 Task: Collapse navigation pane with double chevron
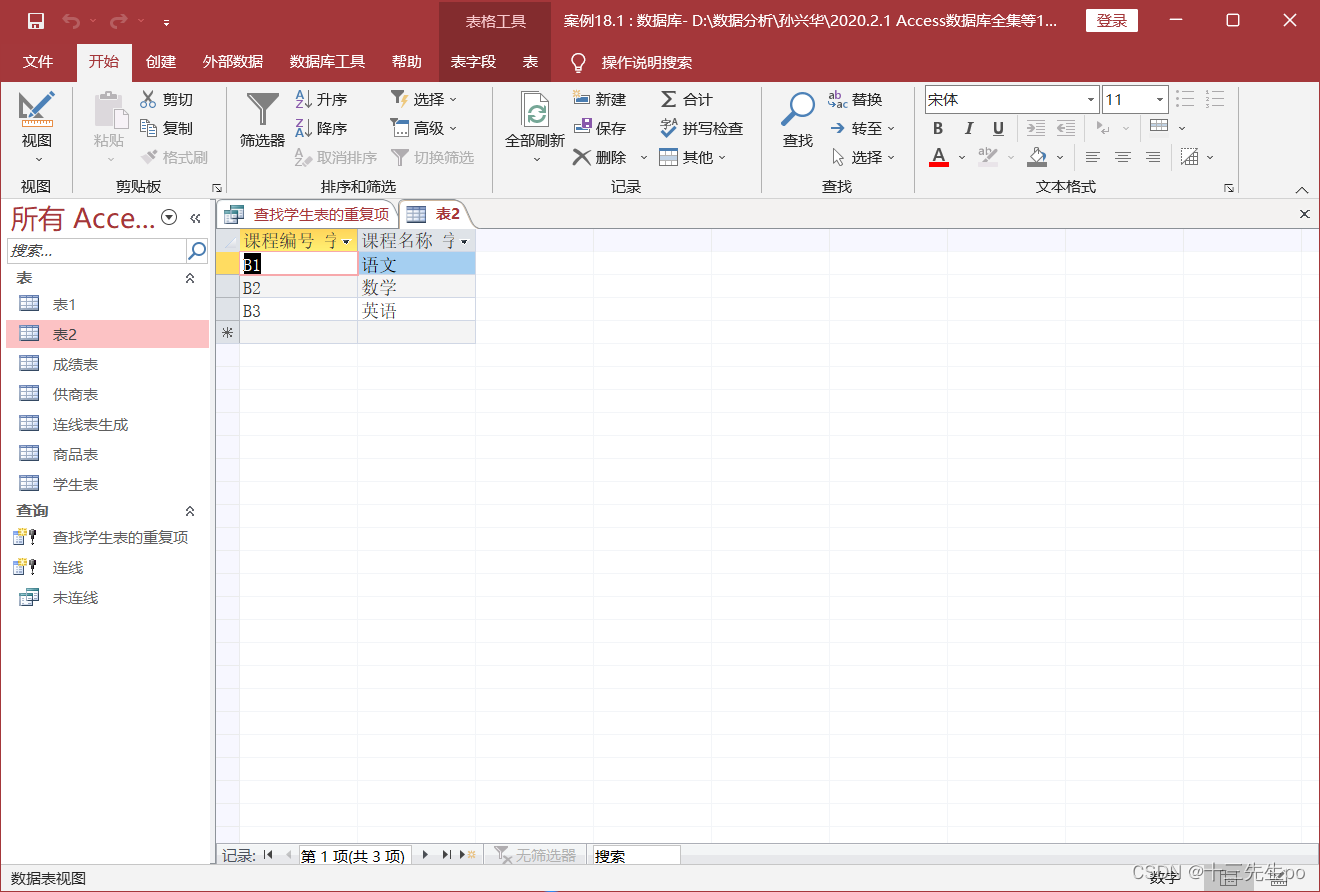[195, 217]
